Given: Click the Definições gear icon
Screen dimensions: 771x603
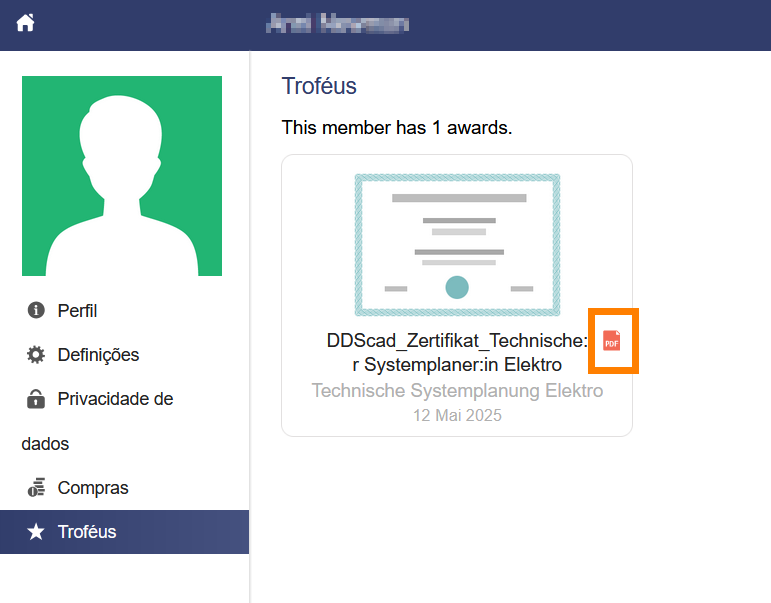Looking at the screenshot, I should [x=36, y=355].
